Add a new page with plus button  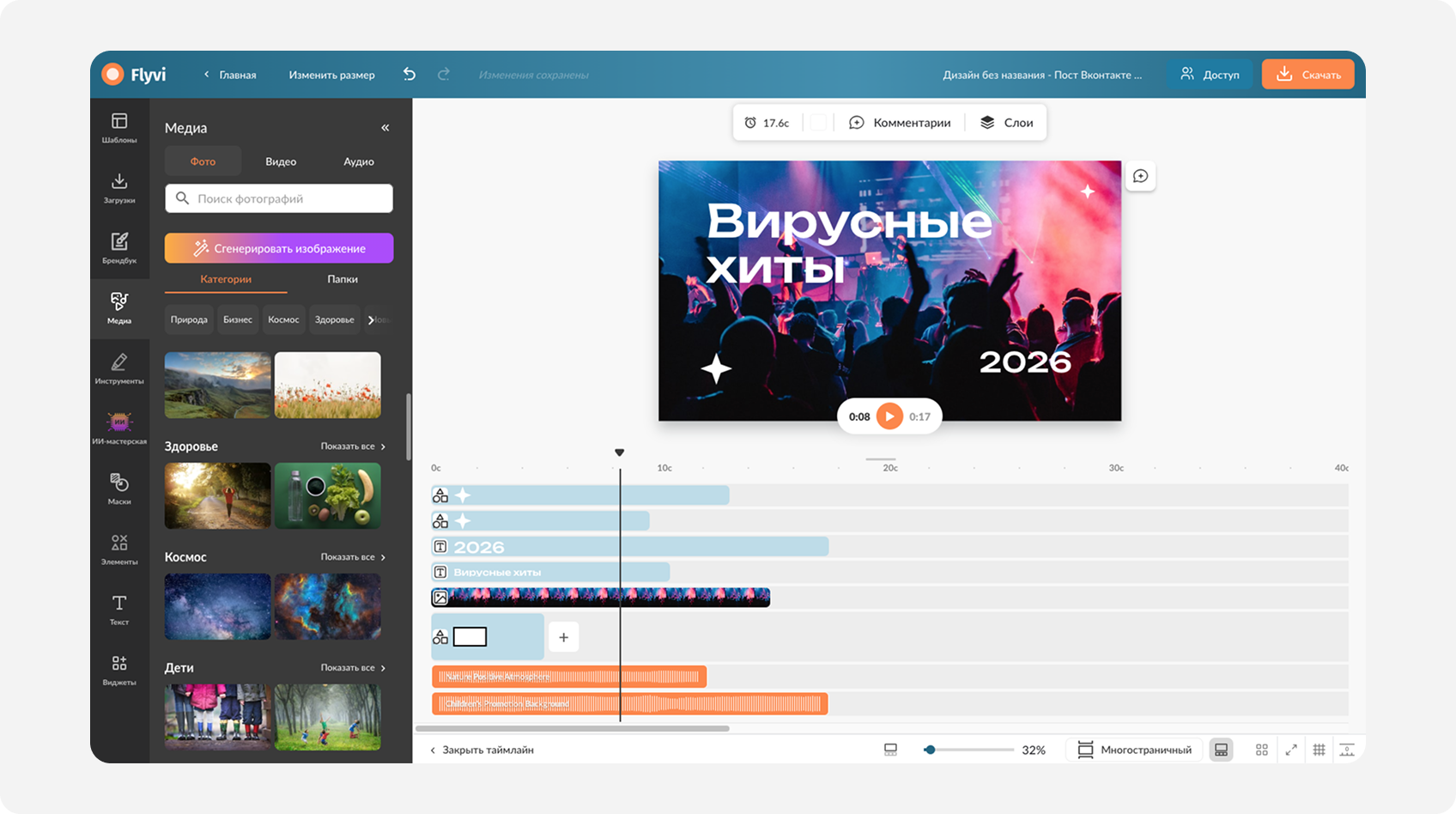click(x=563, y=637)
